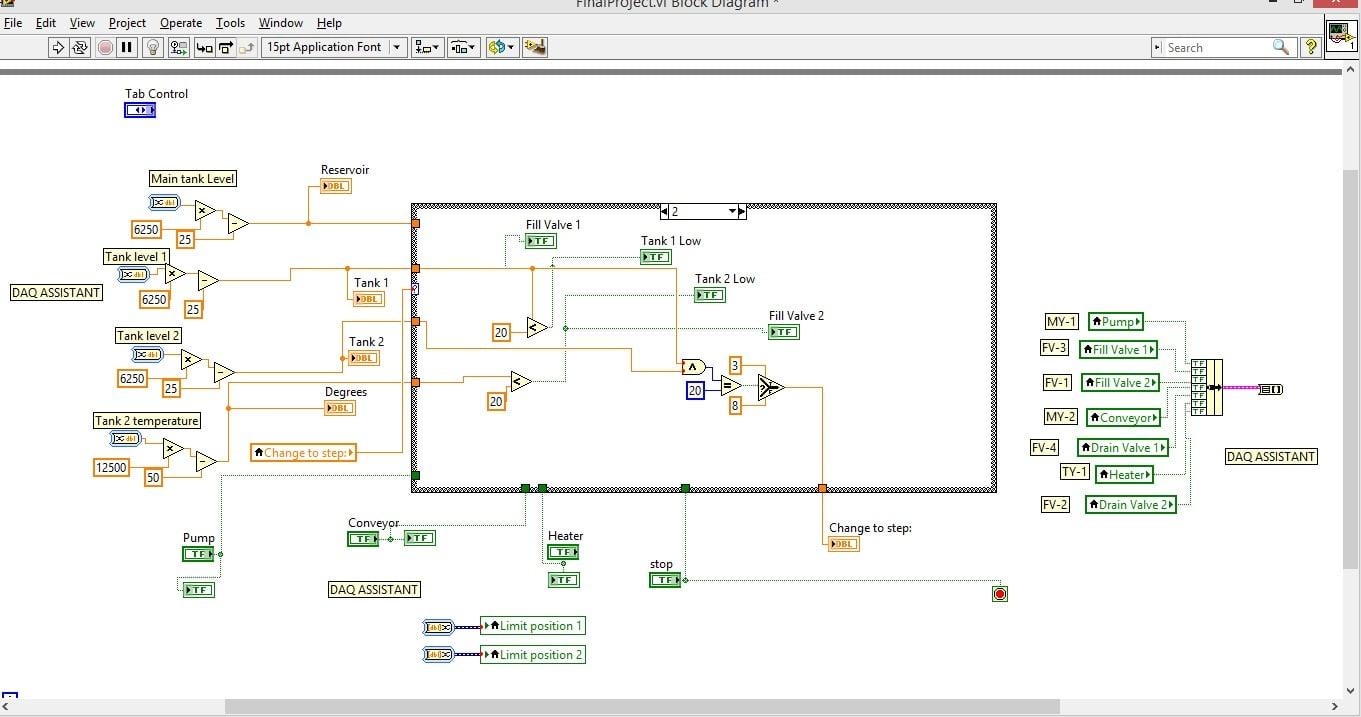Click the Retain Wire Values icon

178,47
